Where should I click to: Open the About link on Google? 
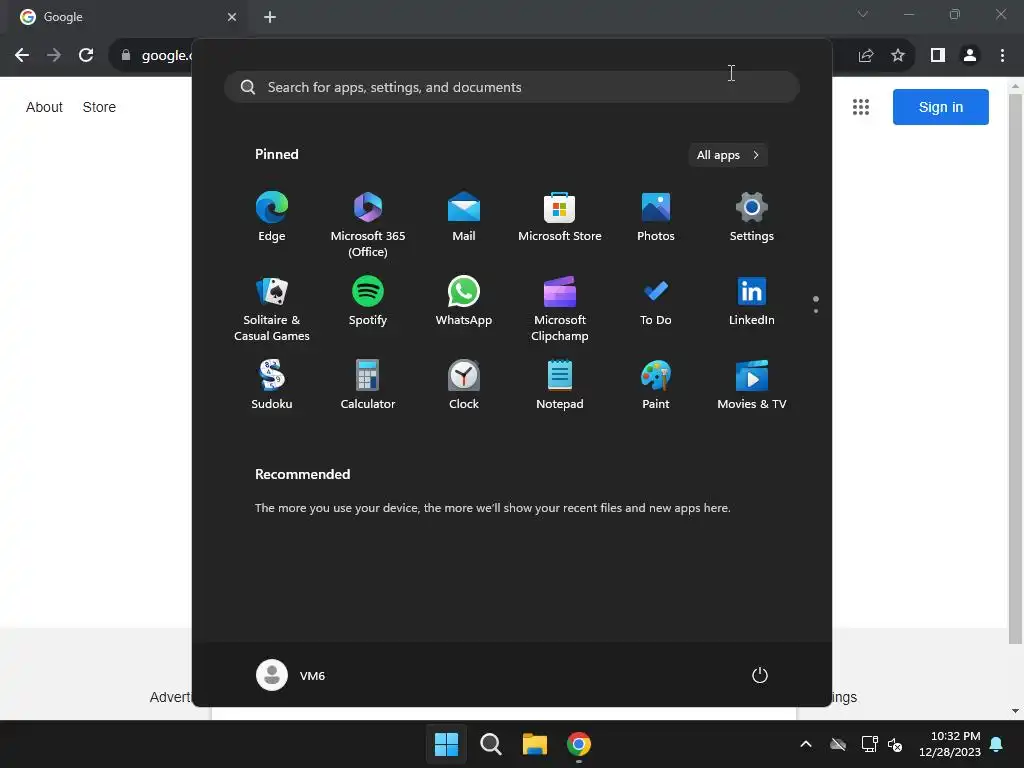44,107
